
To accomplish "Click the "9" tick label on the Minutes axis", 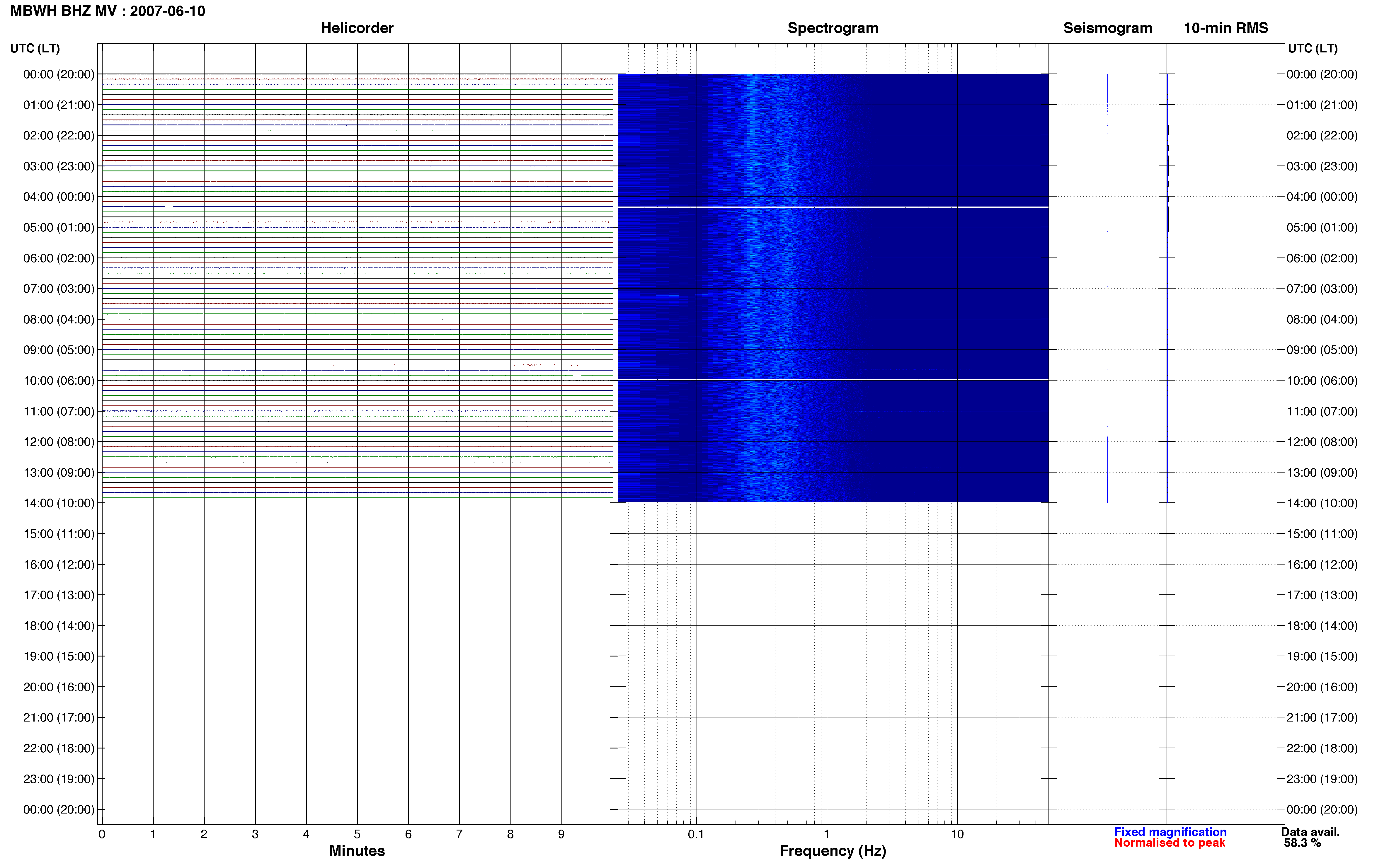I will [561, 834].
